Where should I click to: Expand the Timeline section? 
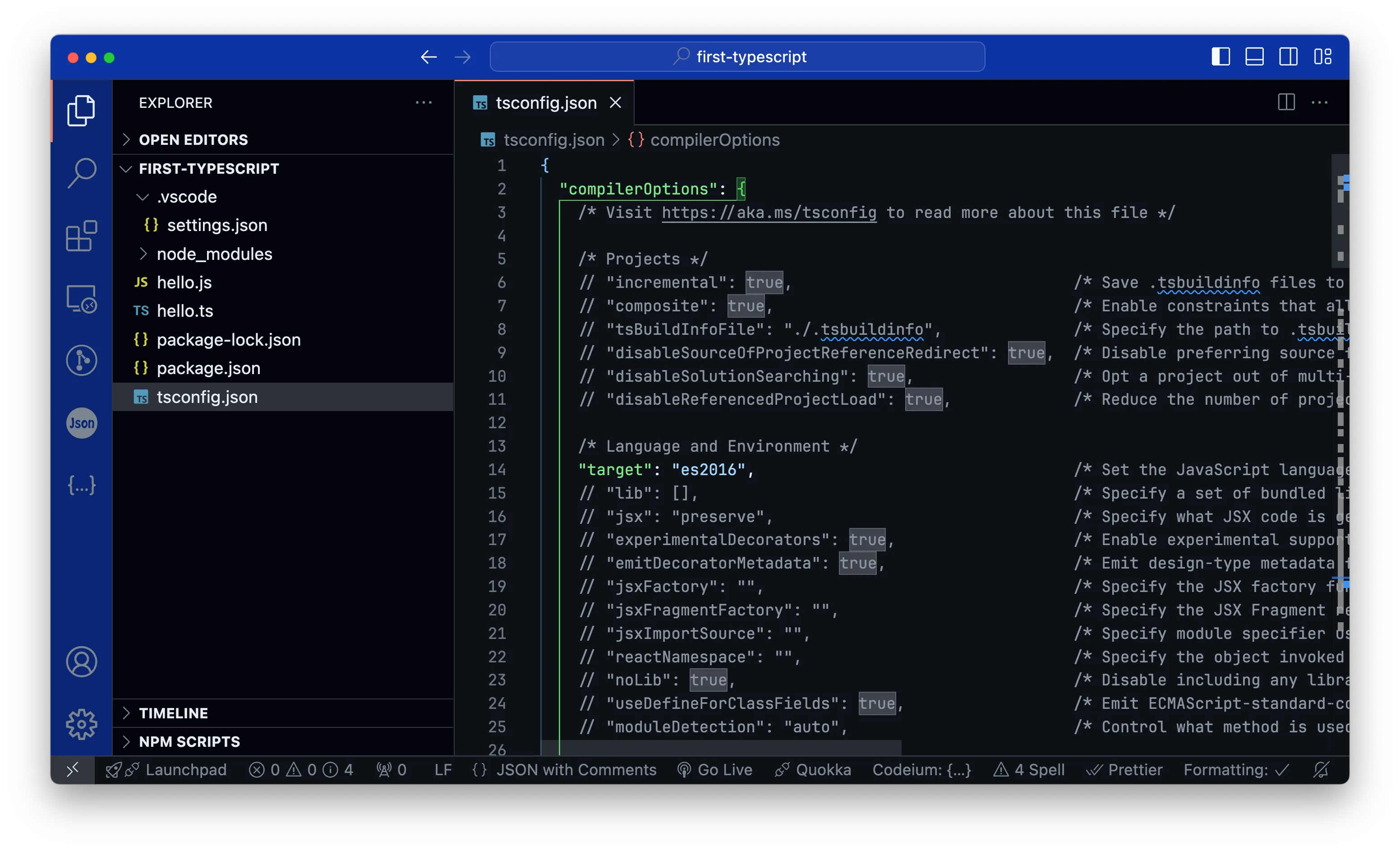tap(283, 713)
